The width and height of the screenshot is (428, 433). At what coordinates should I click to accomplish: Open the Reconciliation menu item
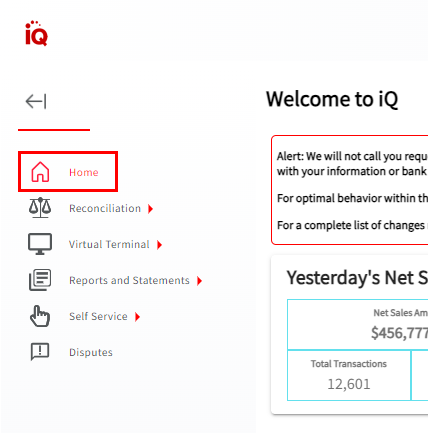point(105,208)
